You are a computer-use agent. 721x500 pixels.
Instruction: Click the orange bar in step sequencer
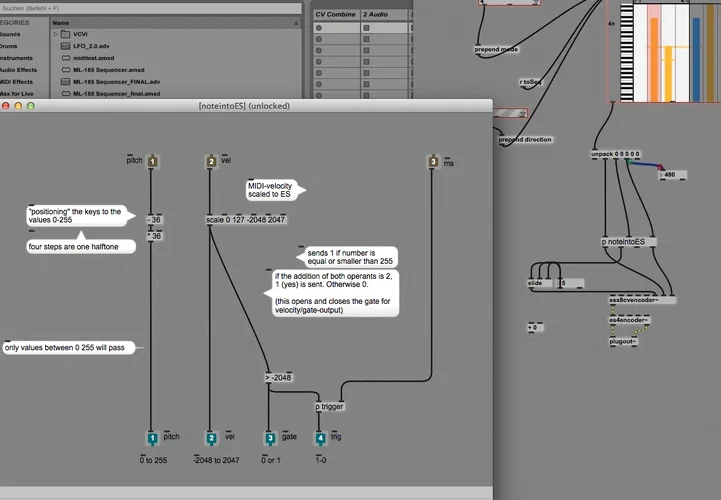pyautogui.click(x=653, y=60)
